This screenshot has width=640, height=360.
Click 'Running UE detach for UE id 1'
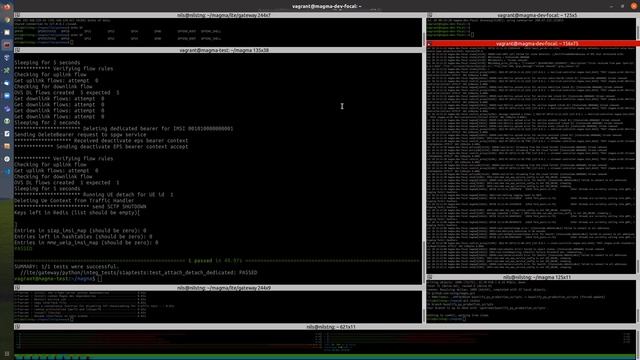pyautogui.click(x=93, y=195)
